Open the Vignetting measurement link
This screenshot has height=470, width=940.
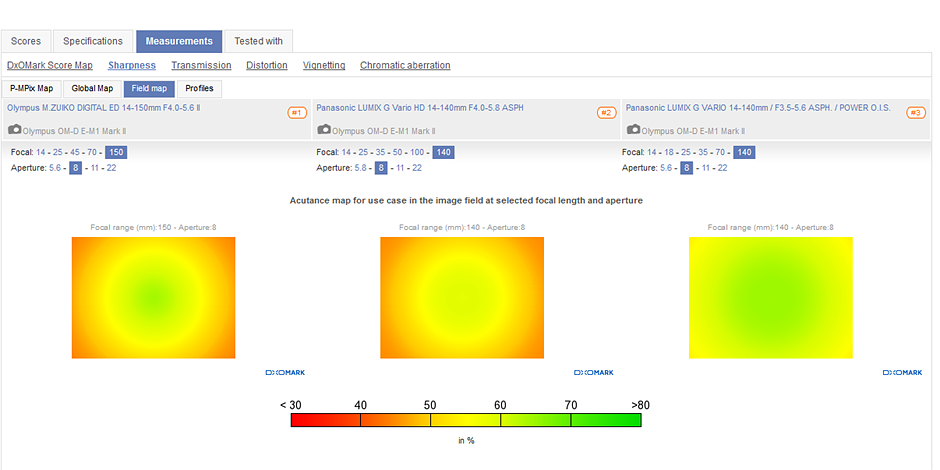coord(324,65)
